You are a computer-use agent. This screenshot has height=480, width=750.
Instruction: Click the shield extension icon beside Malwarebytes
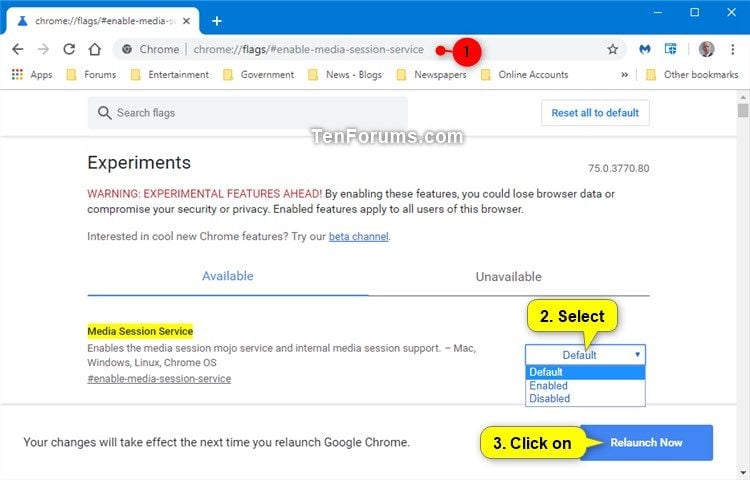[x=671, y=49]
